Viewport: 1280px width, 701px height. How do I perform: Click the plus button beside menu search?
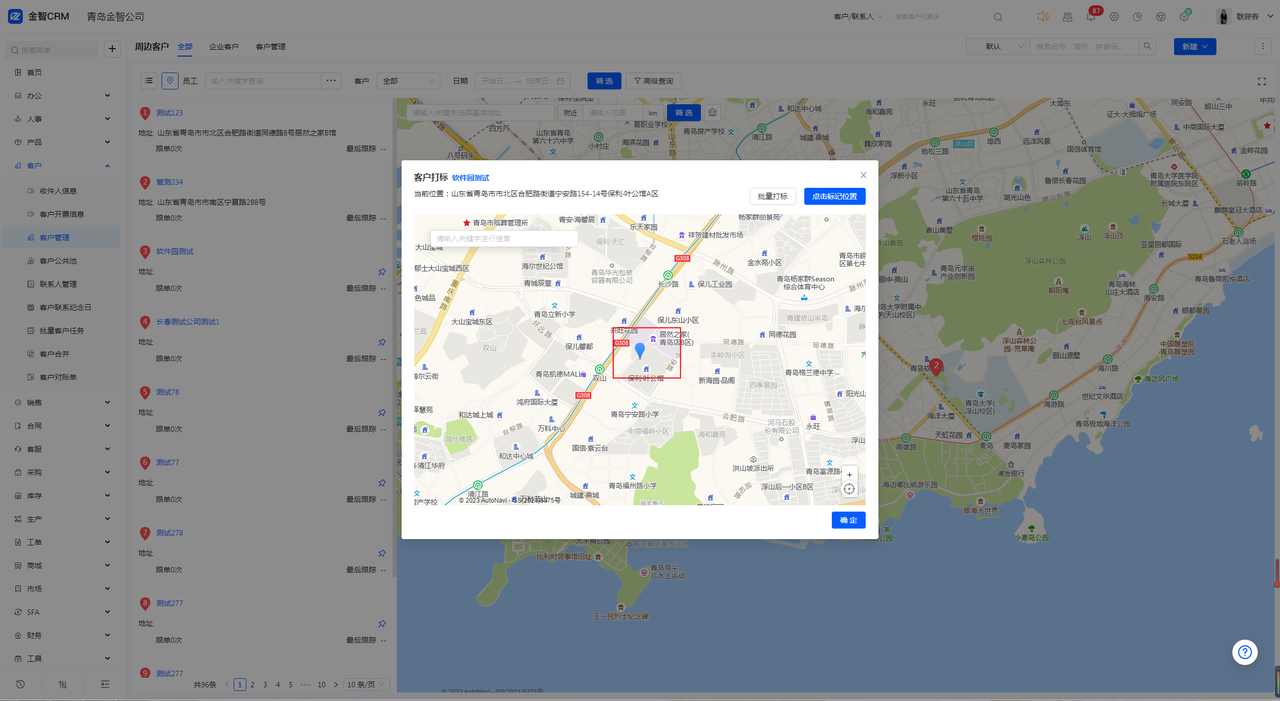click(x=112, y=49)
